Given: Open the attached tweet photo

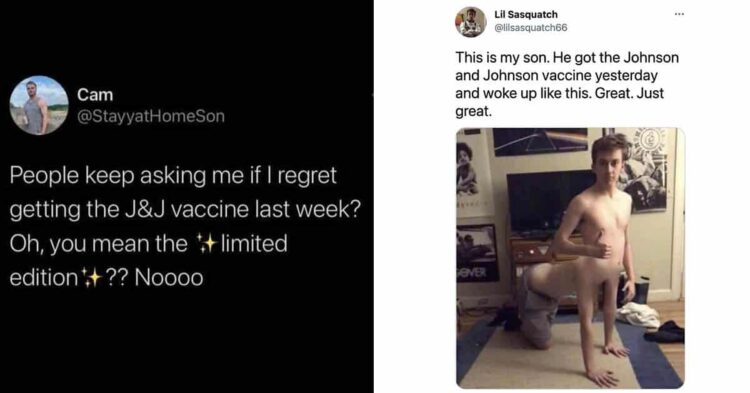Looking at the screenshot, I should pos(570,258).
